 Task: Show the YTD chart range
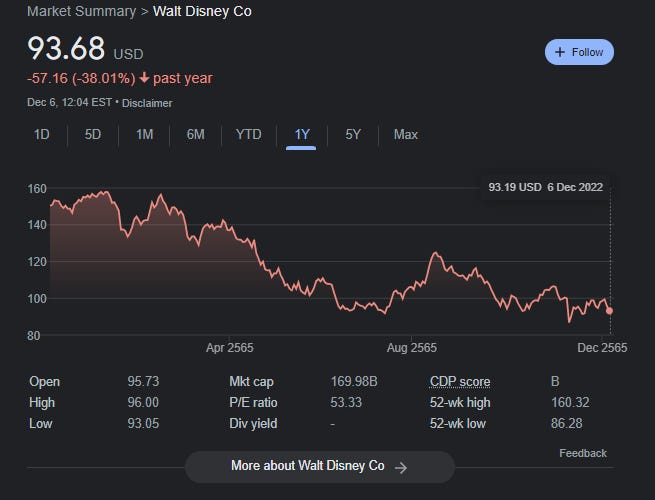point(249,135)
